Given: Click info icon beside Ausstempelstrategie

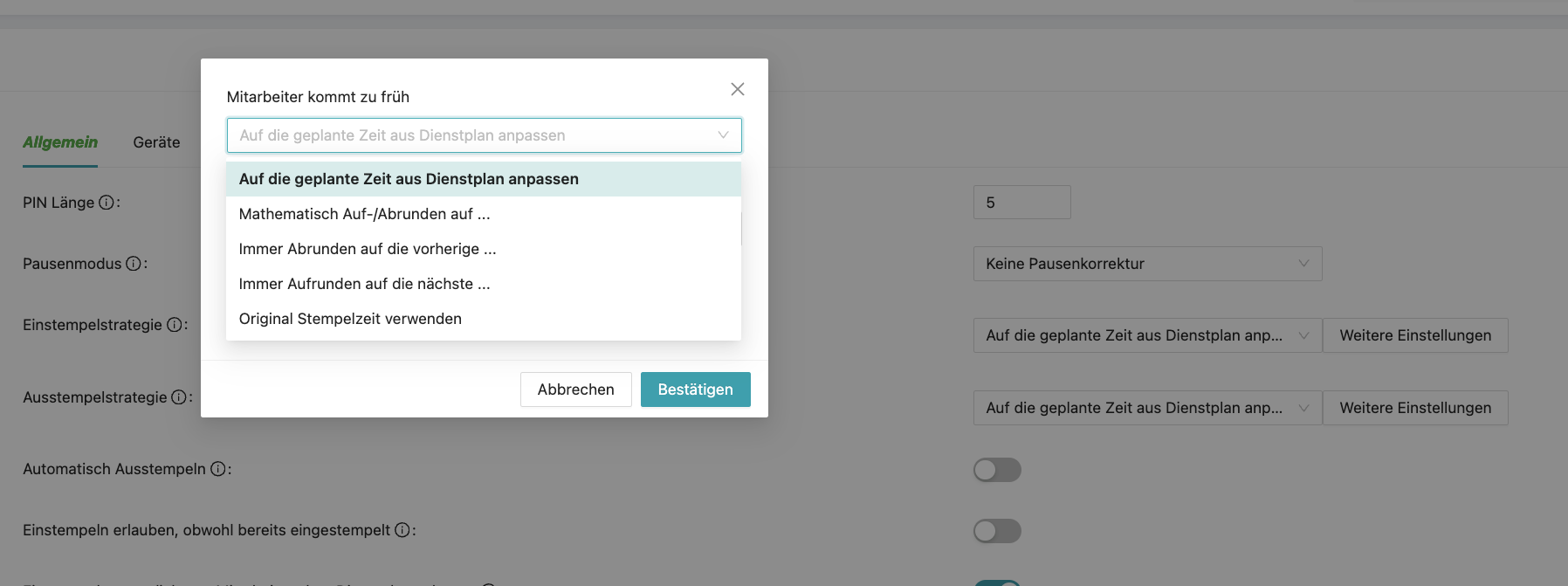Looking at the screenshot, I should [179, 397].
